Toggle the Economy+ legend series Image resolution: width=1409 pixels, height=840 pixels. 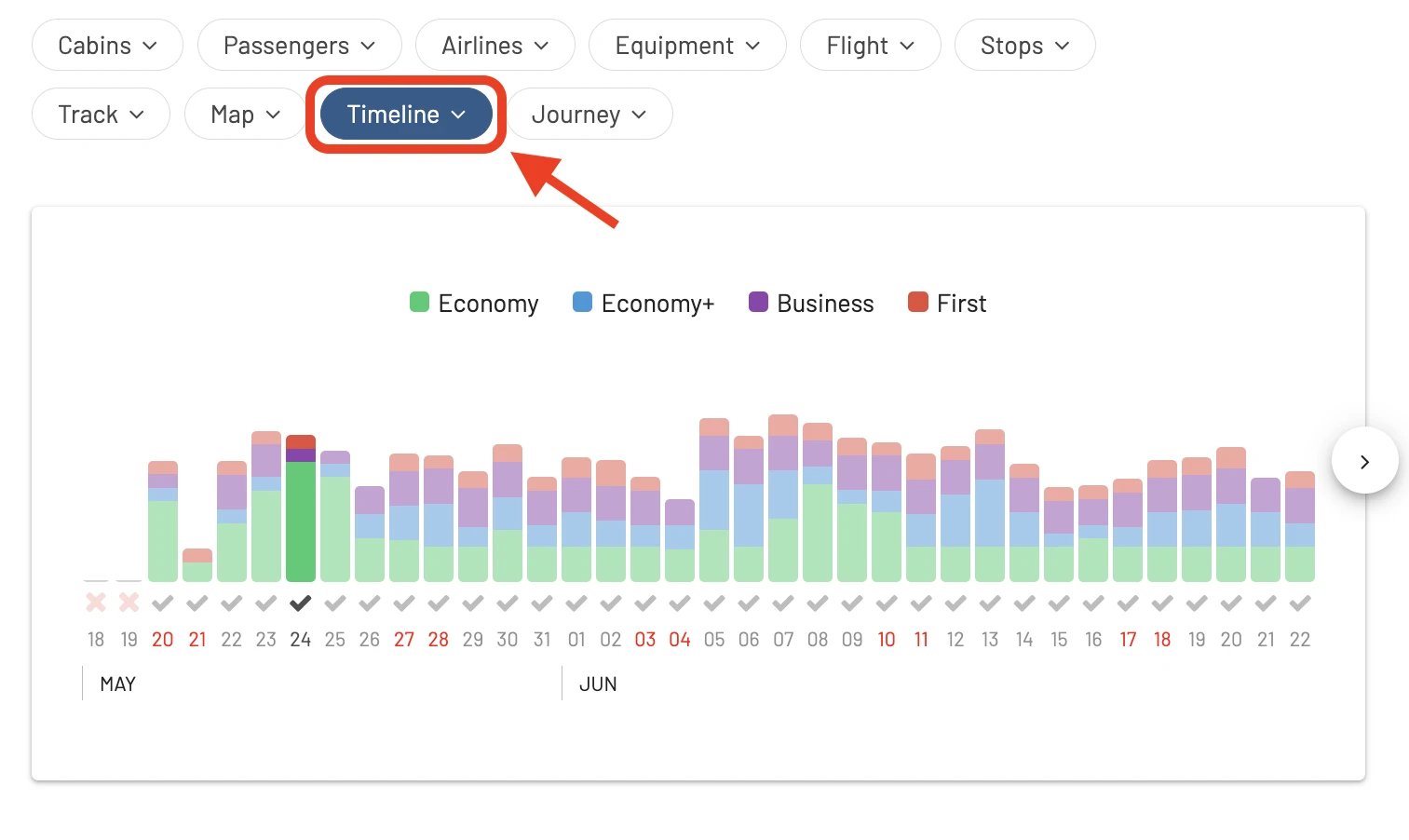pos(644,304)
